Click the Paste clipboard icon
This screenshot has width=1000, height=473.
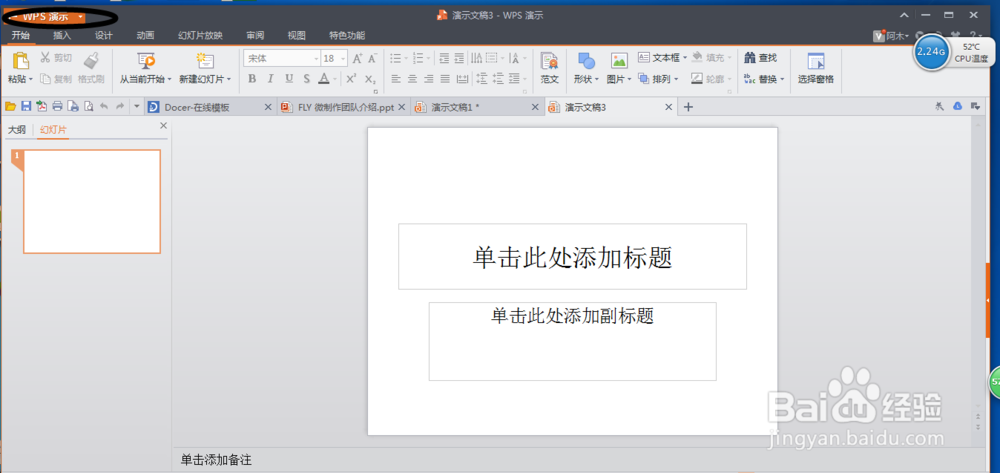tap(21, 61)
